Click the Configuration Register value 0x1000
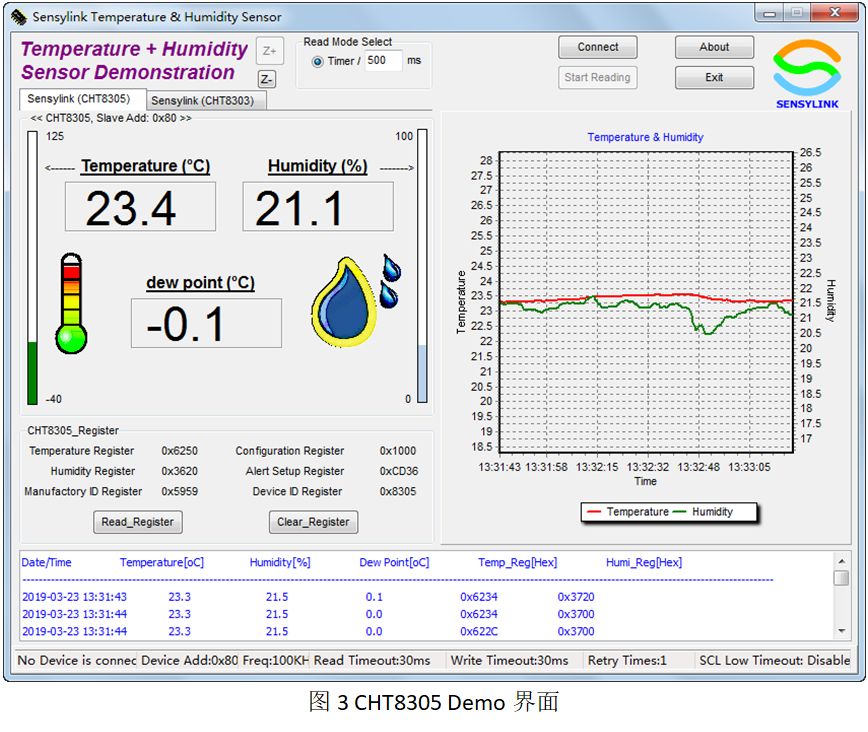Image resolution: width=868 pixels, height=732 pixels. pos(397,451)
